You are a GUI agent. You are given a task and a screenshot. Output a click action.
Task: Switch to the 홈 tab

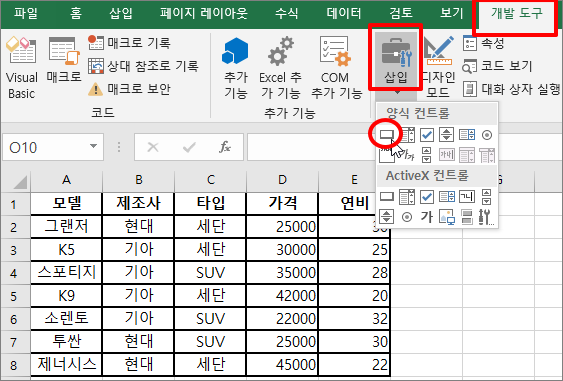[x=76, y=14]
